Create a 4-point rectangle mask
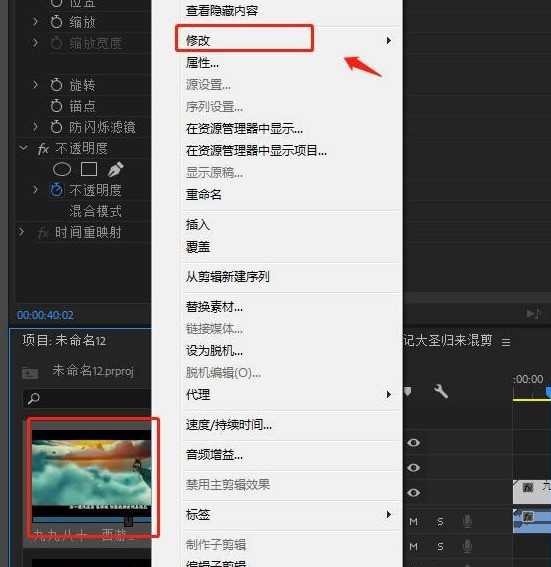 (x=89, y=169)
